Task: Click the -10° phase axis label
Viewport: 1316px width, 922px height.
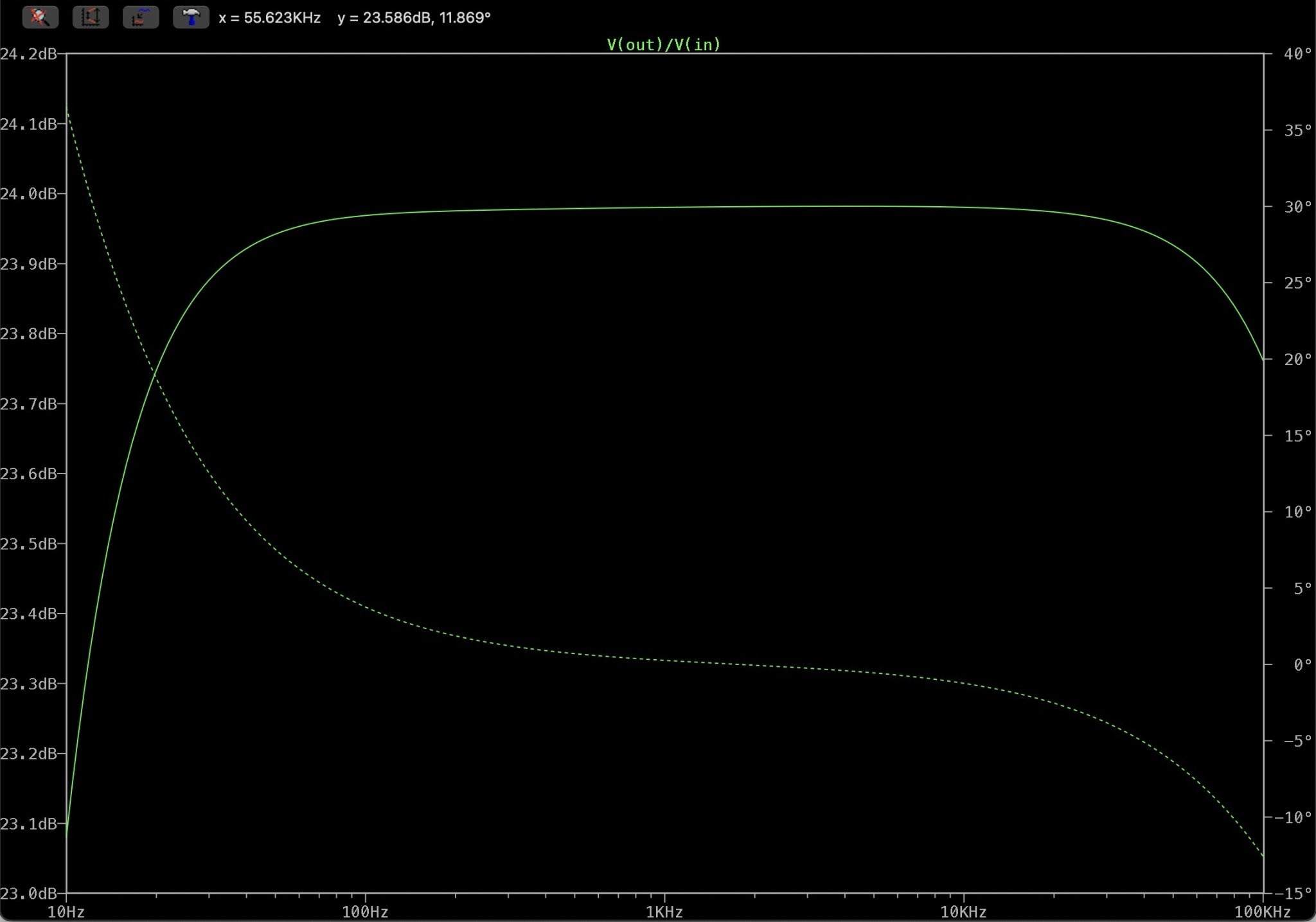Action: click(x=1293, y=818)
